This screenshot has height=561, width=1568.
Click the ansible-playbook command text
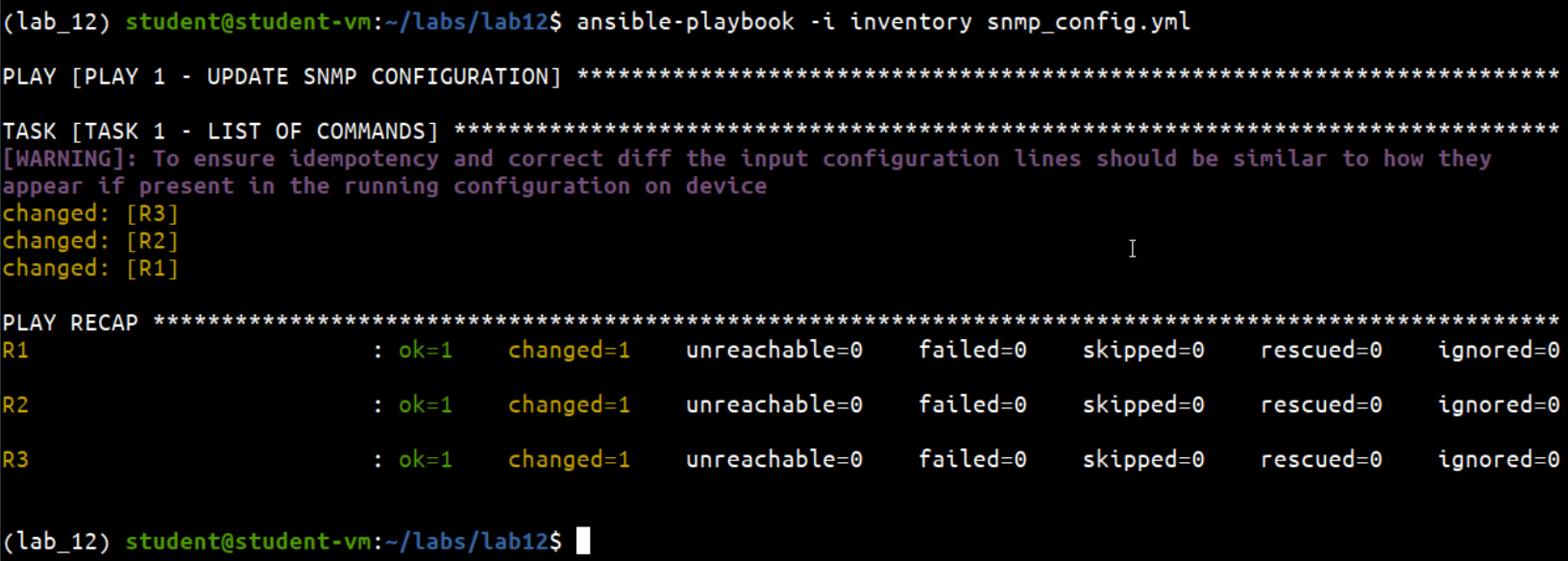click(685, 22)
